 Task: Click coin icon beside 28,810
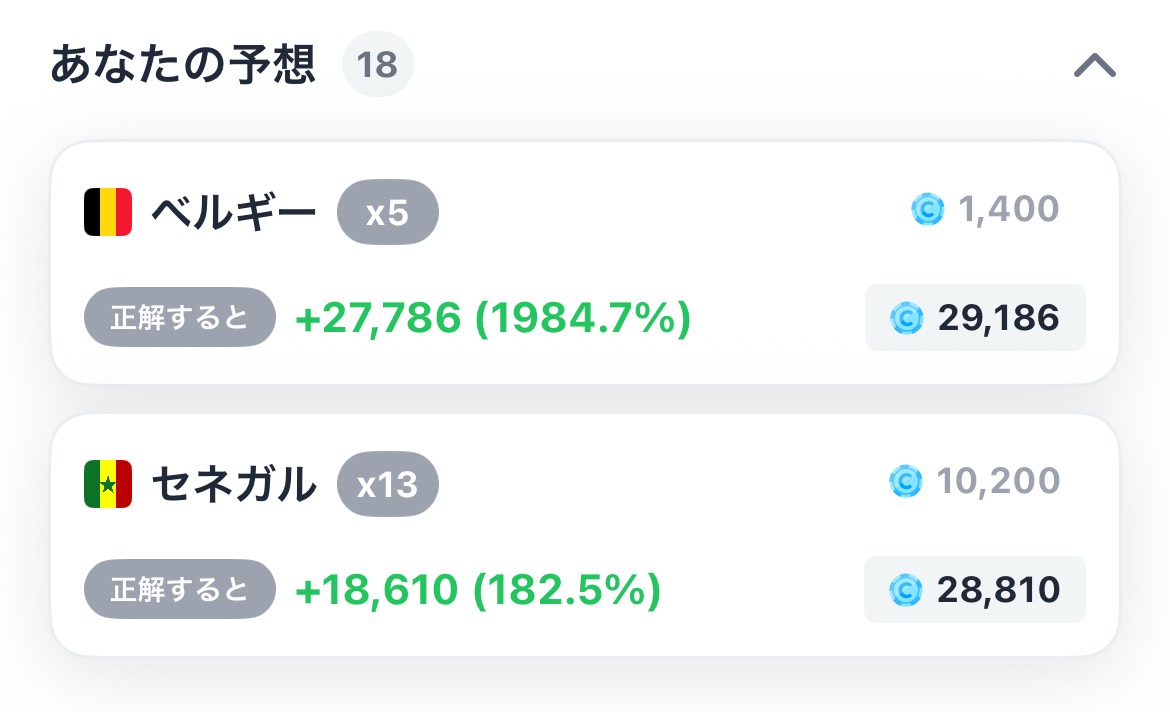click(x=906, y=590)
